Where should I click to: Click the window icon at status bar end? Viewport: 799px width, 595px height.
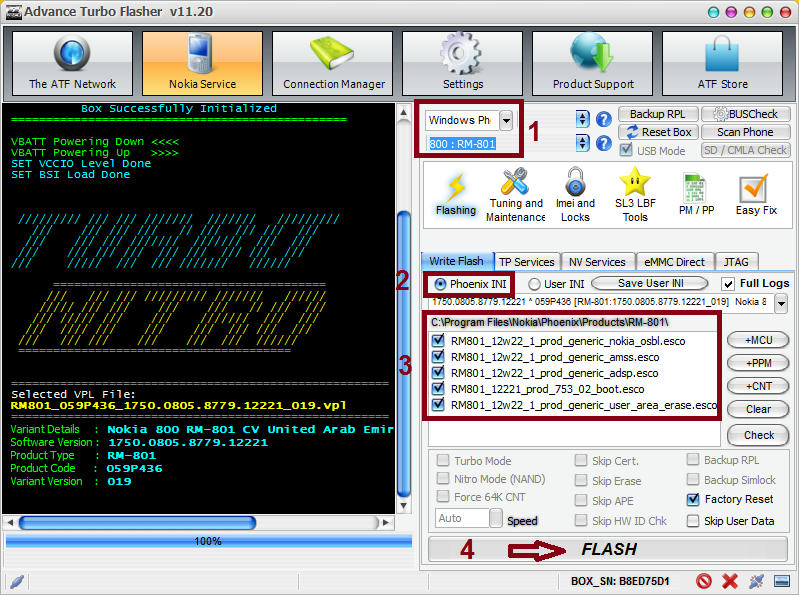click(x=781, y=581)
